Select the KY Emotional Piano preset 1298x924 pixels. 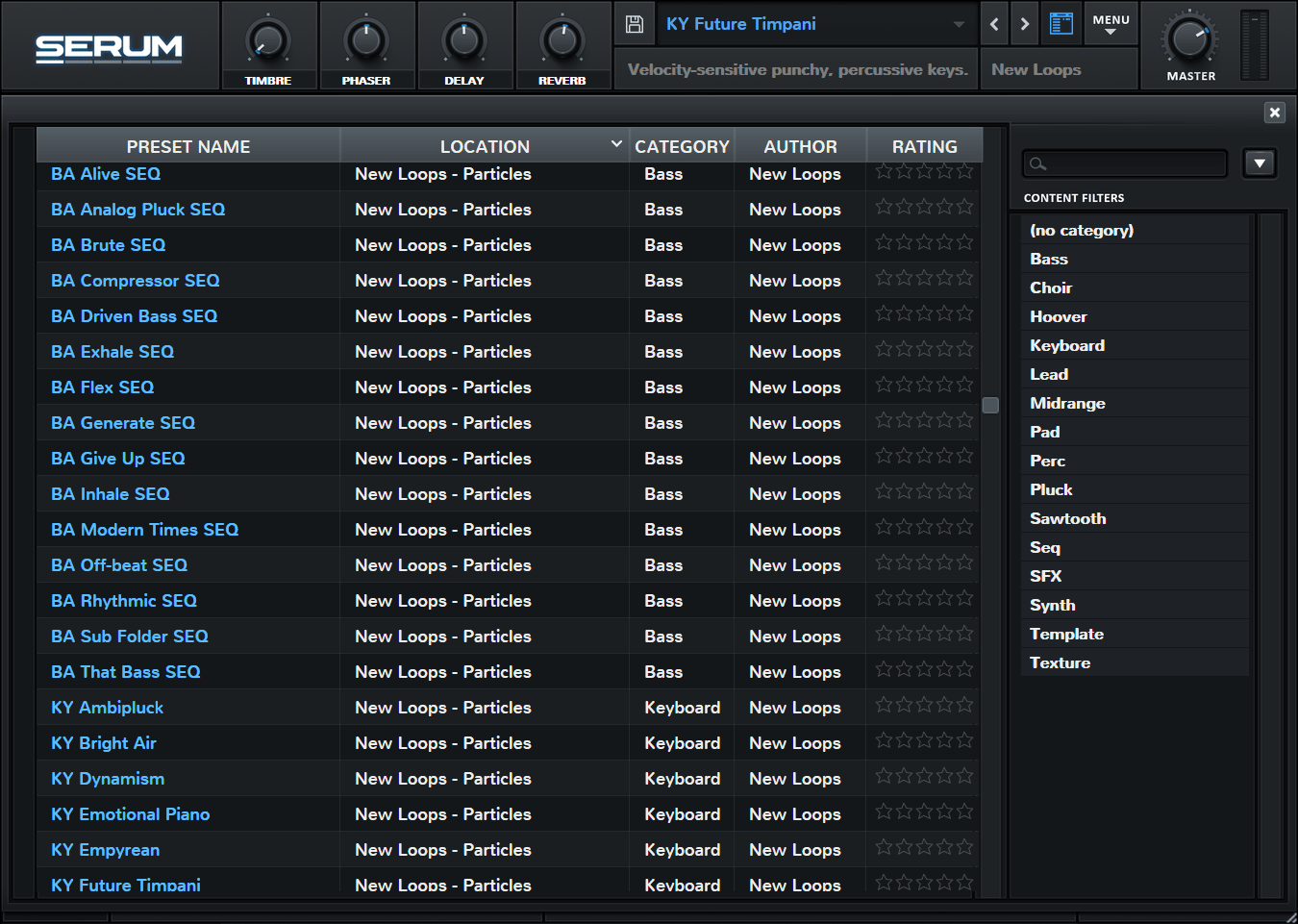coord(130,814)
